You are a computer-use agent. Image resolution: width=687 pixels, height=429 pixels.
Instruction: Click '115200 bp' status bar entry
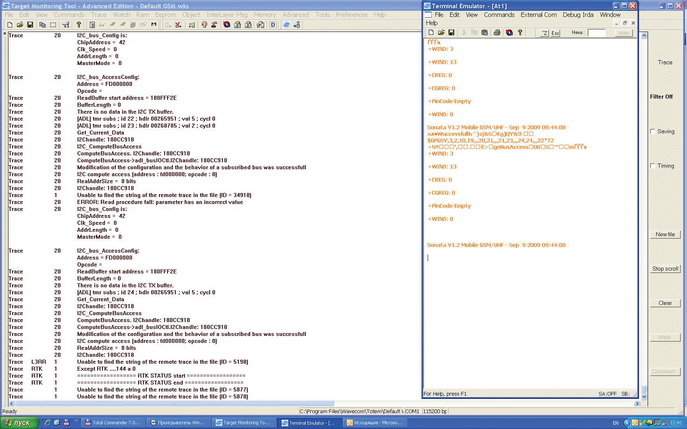click(x=435, y=411)
